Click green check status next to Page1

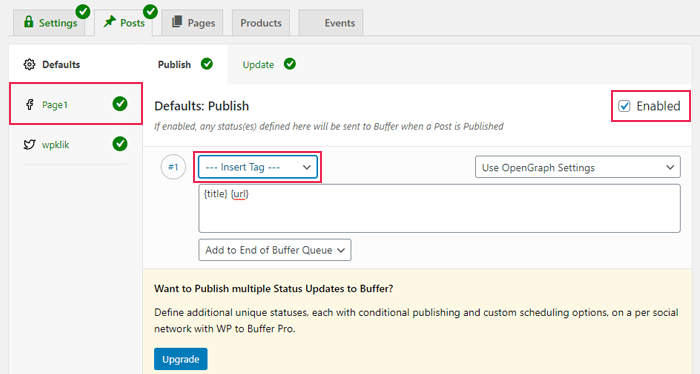tap(120, 104)
